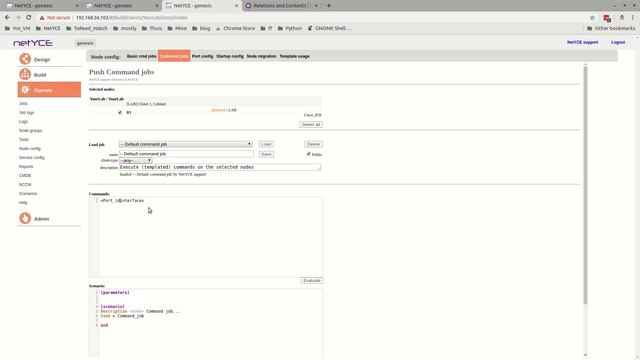This screenshot has height=360, width=640.
Task: Click the Save button
Action: click(266, 154)
